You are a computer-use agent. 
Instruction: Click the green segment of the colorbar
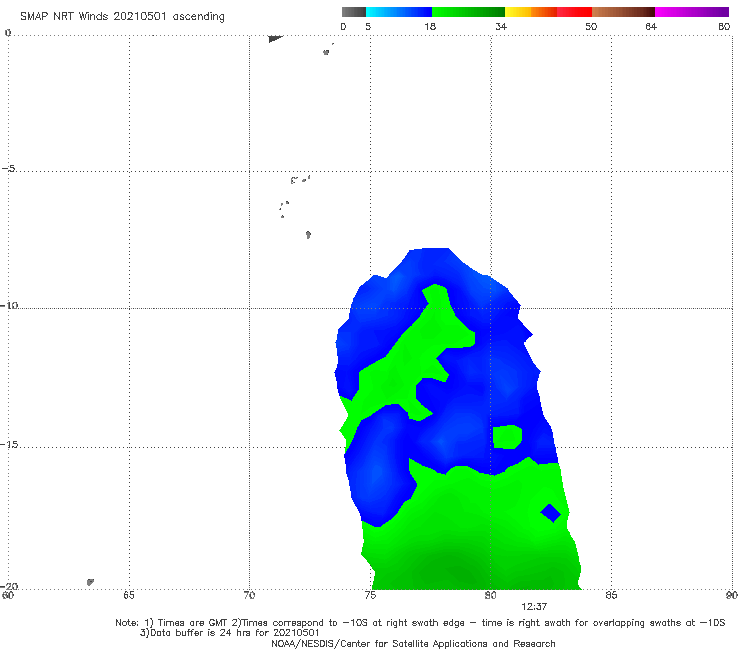468,12
